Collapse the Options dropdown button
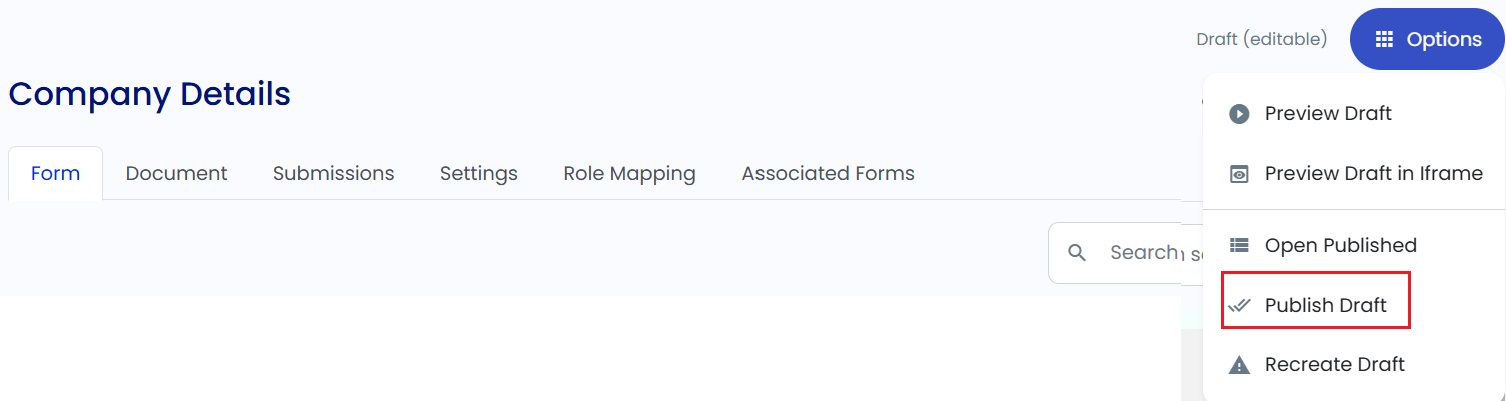This screenshot has height=401, width=1506. pos(1427,39)
